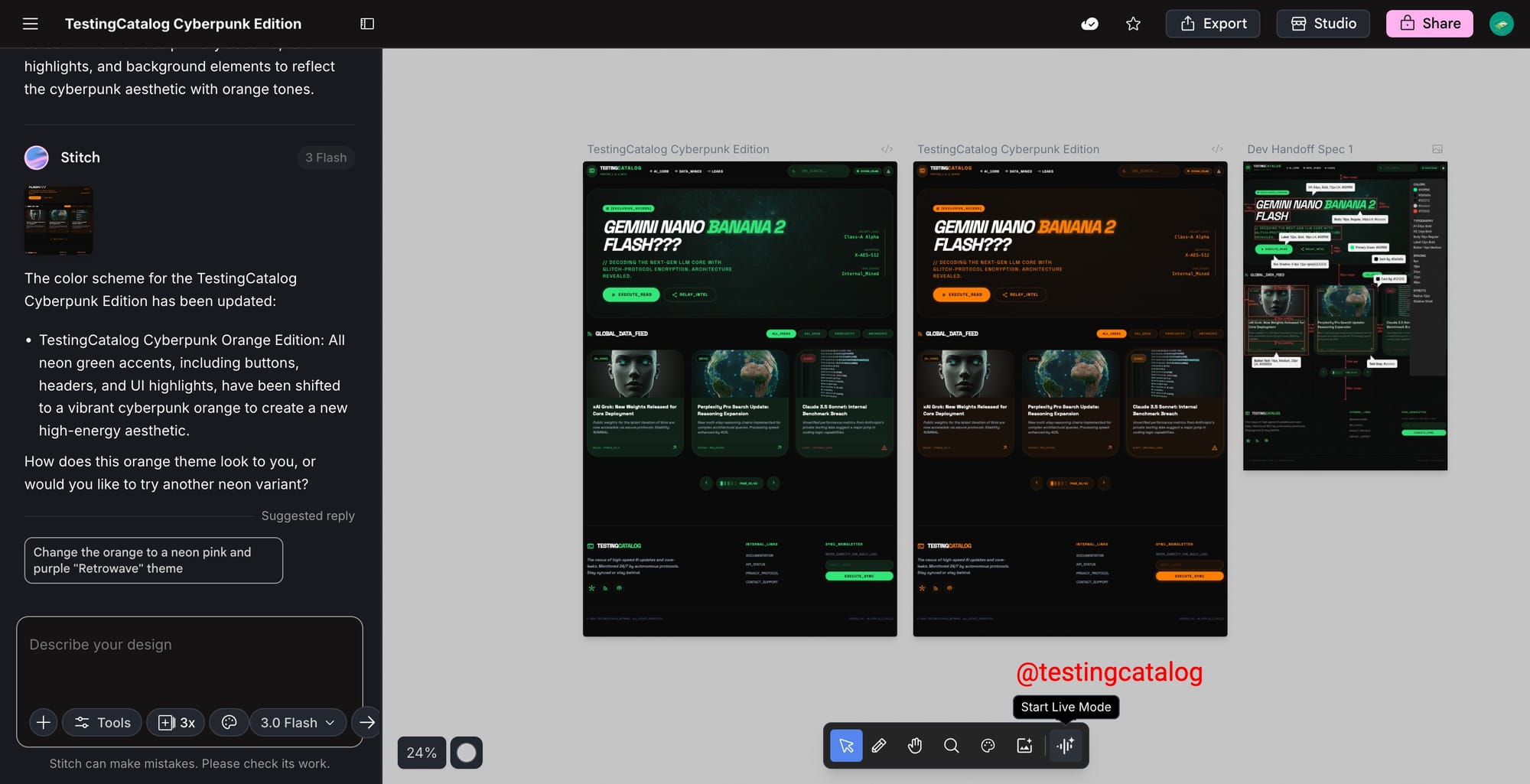Start Live Mode with the waveform icon

pos(1066,746)
